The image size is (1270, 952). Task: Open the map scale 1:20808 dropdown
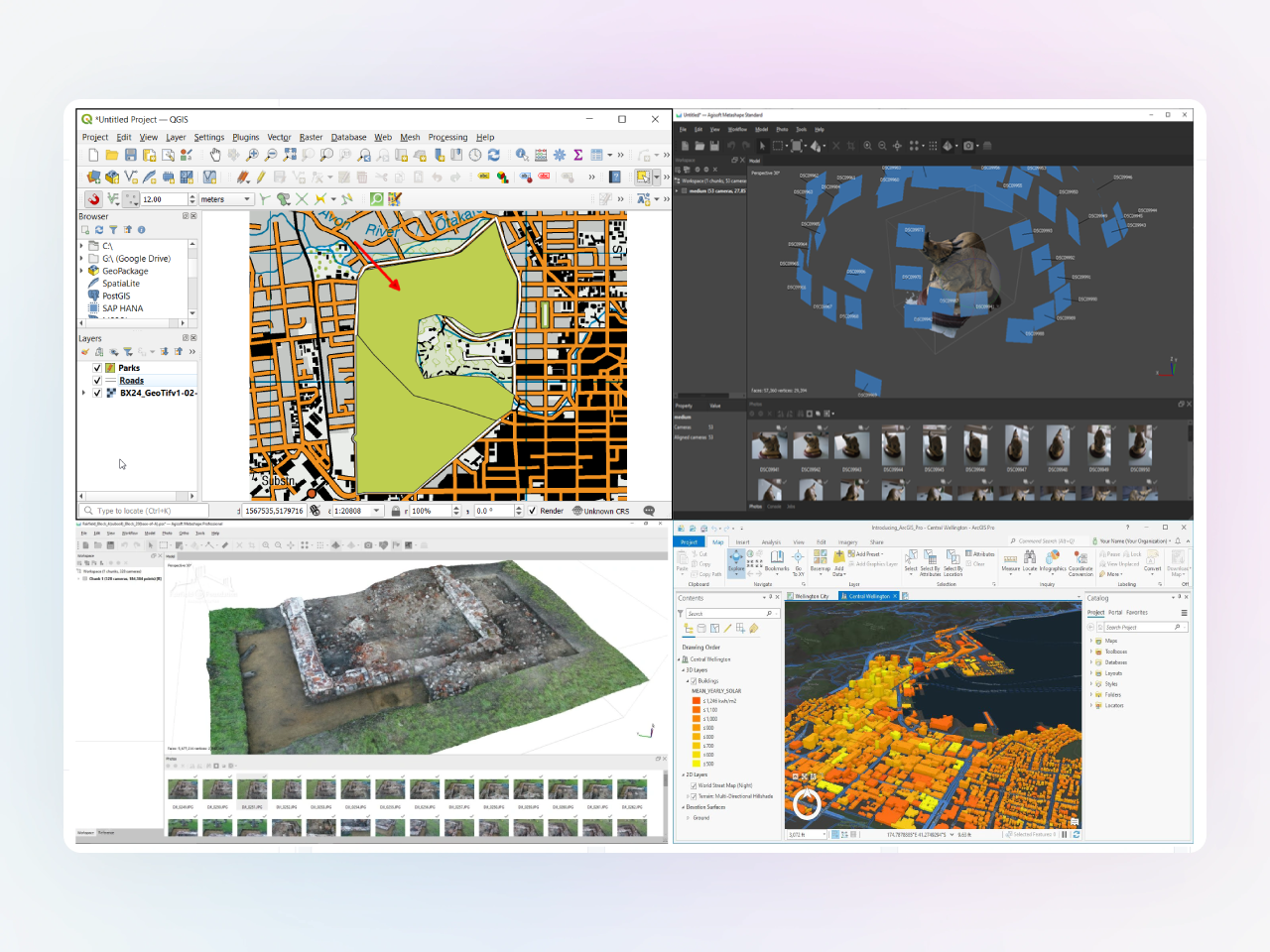tap(377, 511)
